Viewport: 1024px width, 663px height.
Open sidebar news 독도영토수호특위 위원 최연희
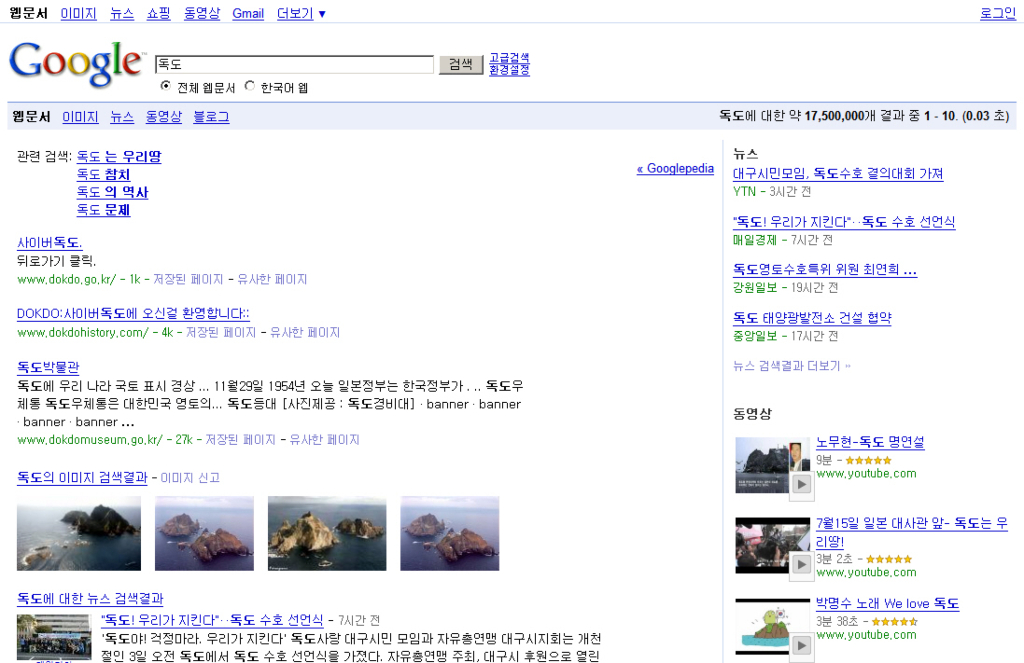825,270
